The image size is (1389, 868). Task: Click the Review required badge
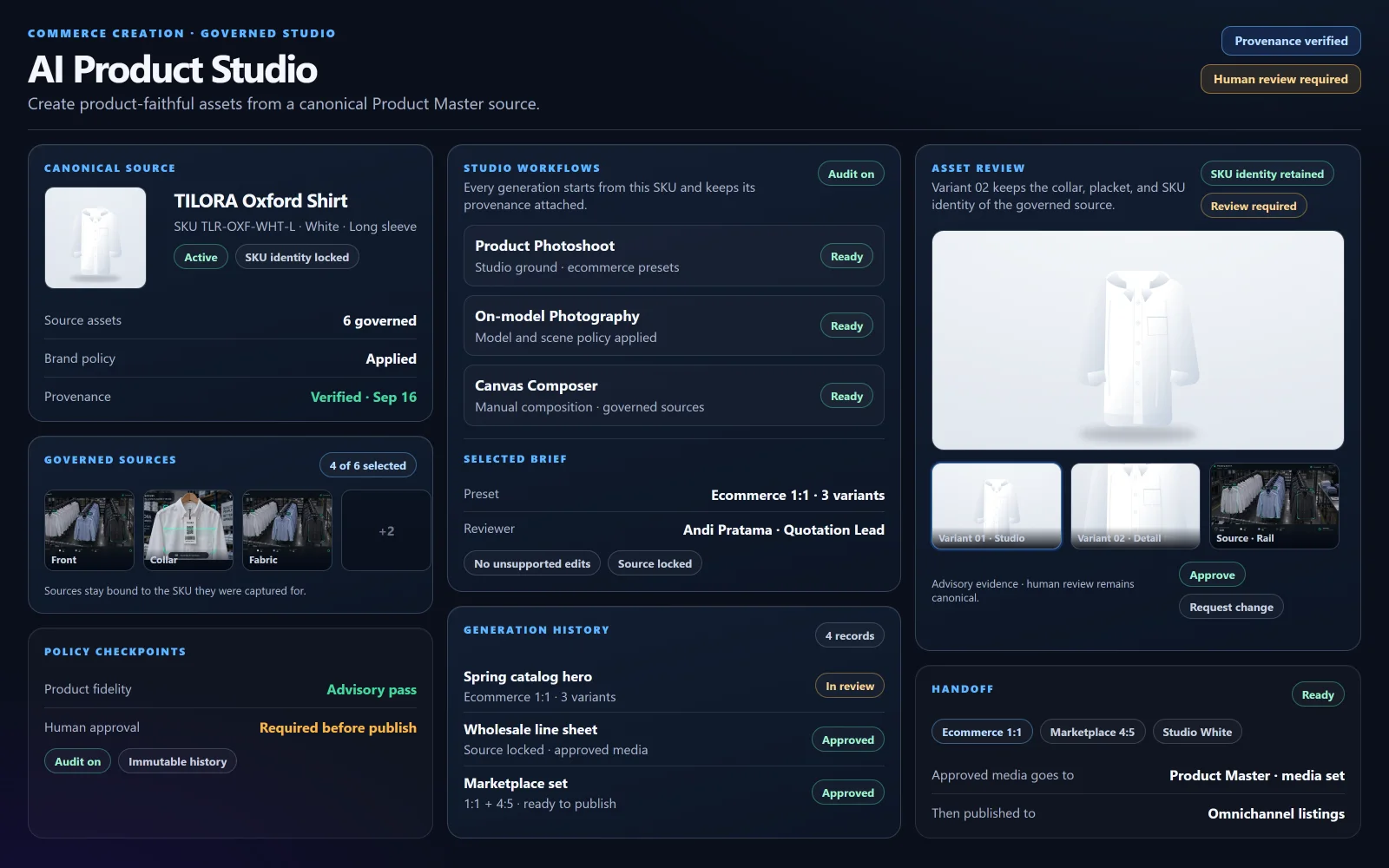pos(1254,206)
